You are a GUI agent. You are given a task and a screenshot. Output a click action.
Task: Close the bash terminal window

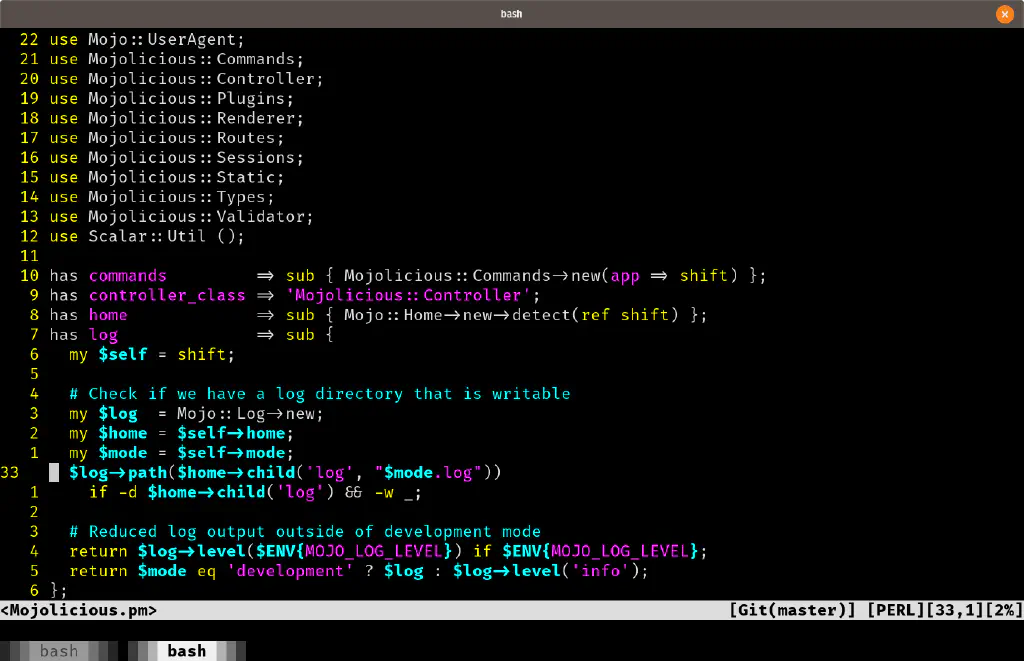(x=1005, y=14)
